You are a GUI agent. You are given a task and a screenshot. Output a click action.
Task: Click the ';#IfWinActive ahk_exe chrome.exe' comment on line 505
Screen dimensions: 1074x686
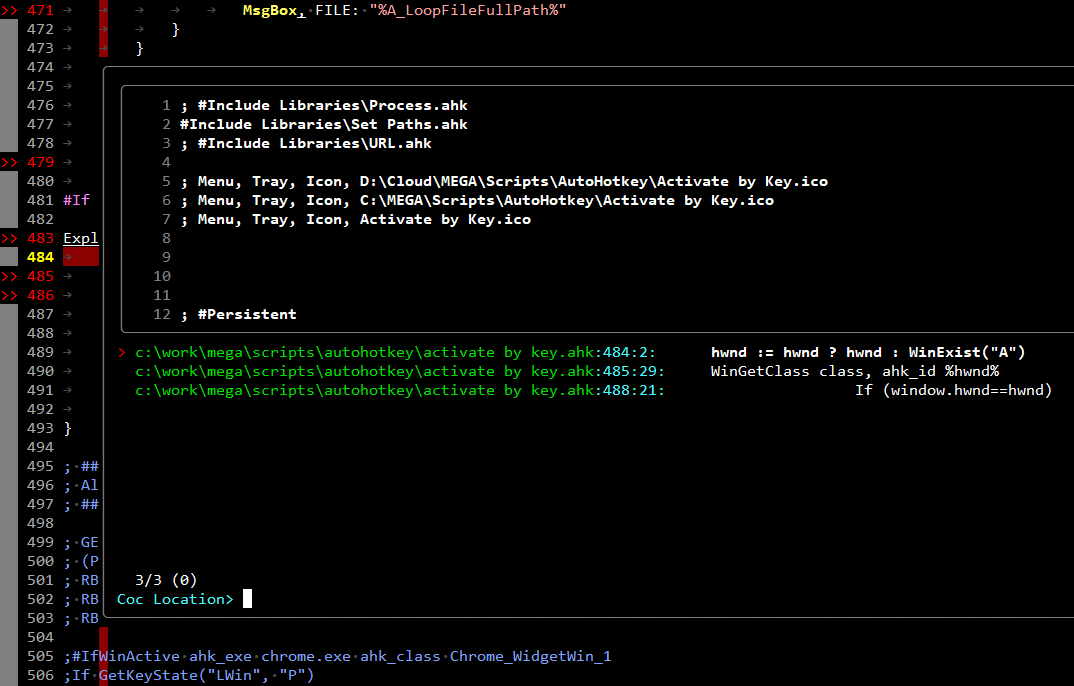tap(337, 656)
